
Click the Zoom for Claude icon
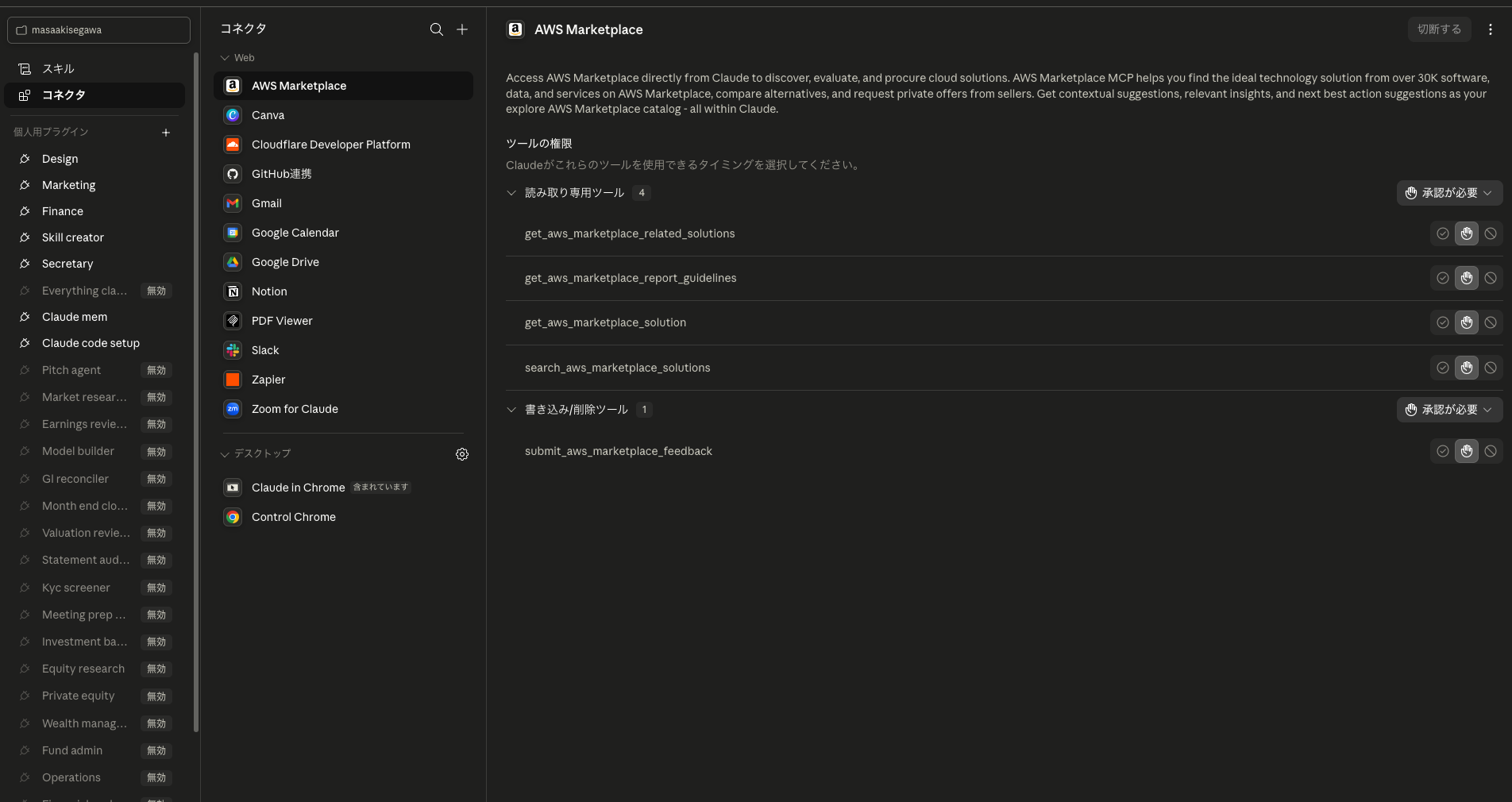[x=233, y=409]
